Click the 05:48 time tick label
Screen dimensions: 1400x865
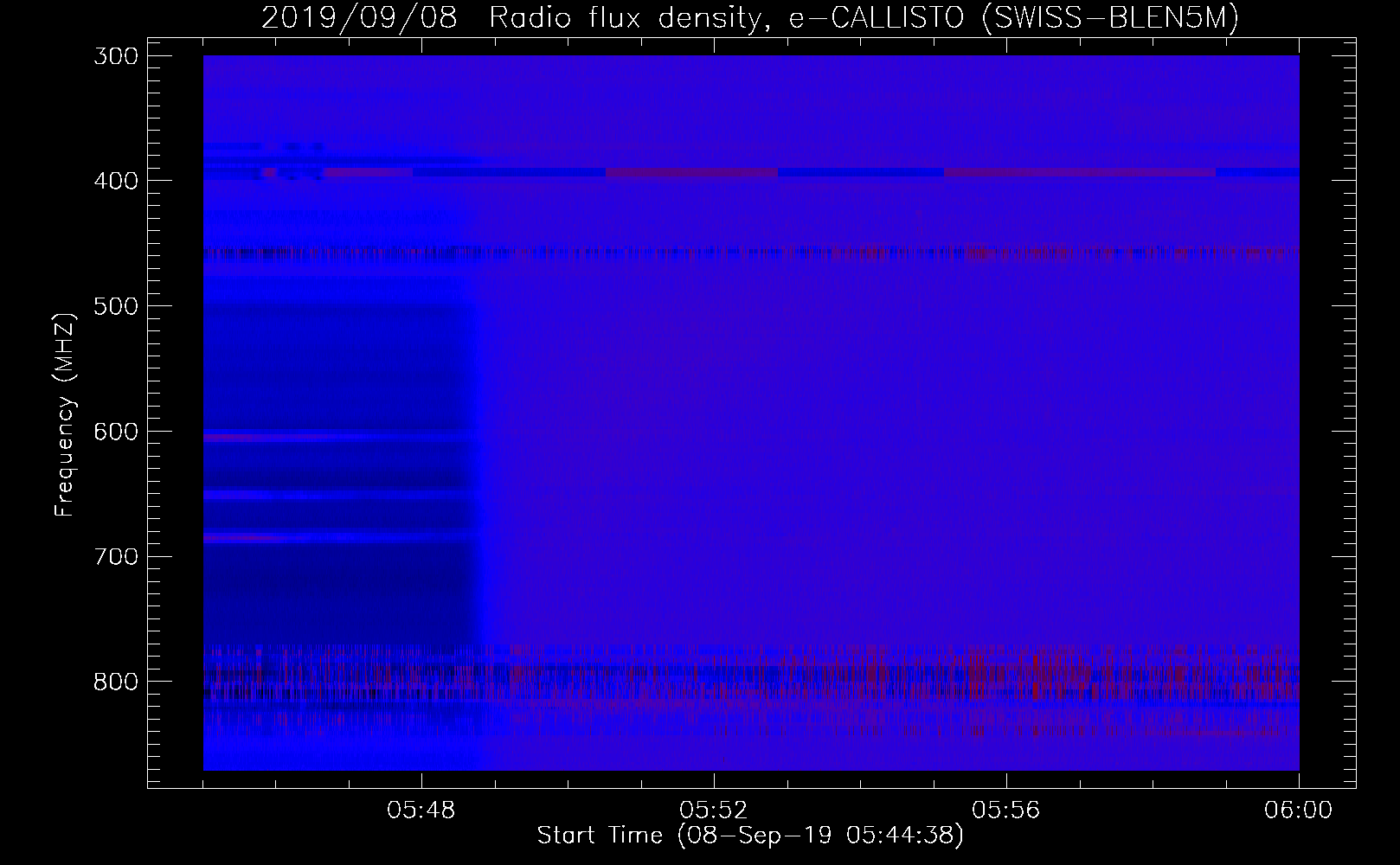tap(421, 811)
